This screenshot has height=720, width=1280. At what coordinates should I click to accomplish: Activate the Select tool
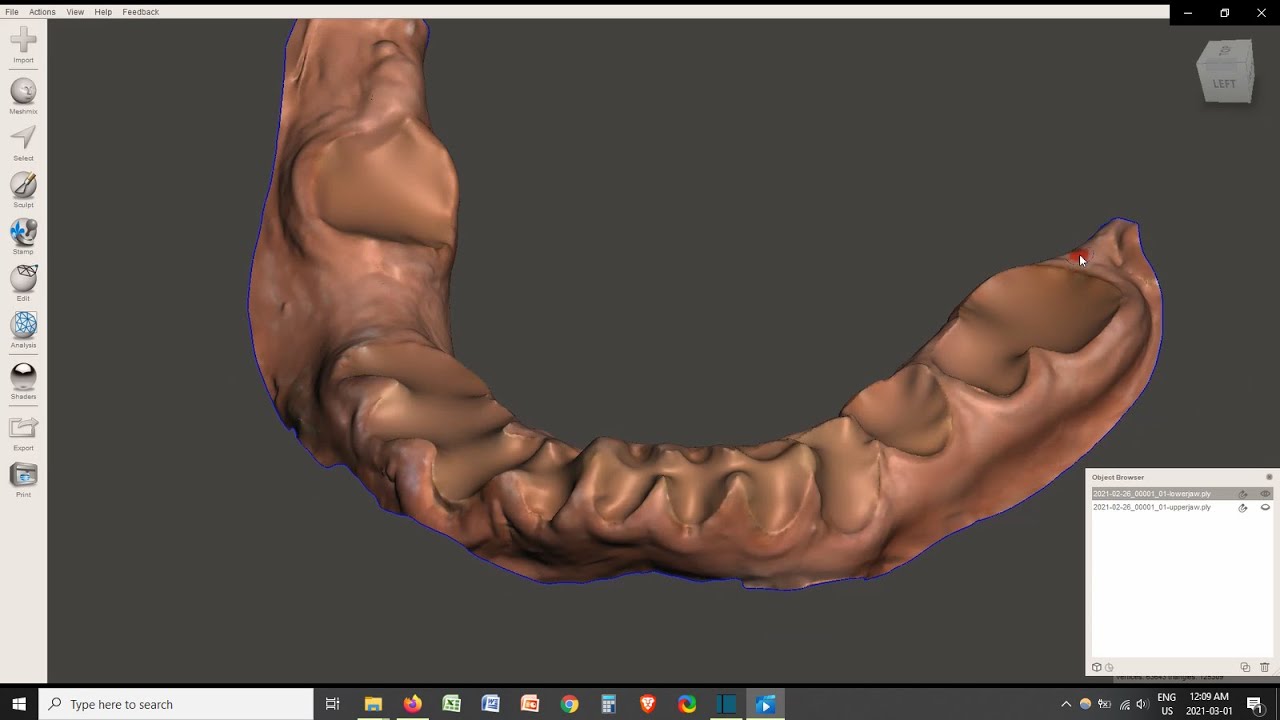tap(23, 143)
